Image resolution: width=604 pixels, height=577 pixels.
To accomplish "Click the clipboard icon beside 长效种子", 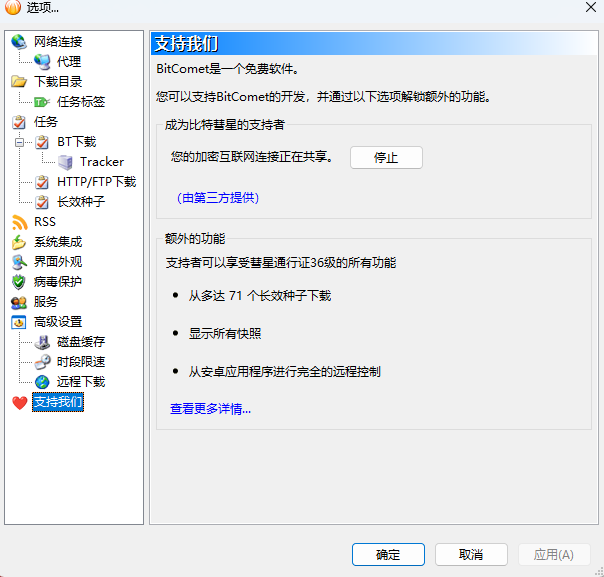I will pos(42,202).
